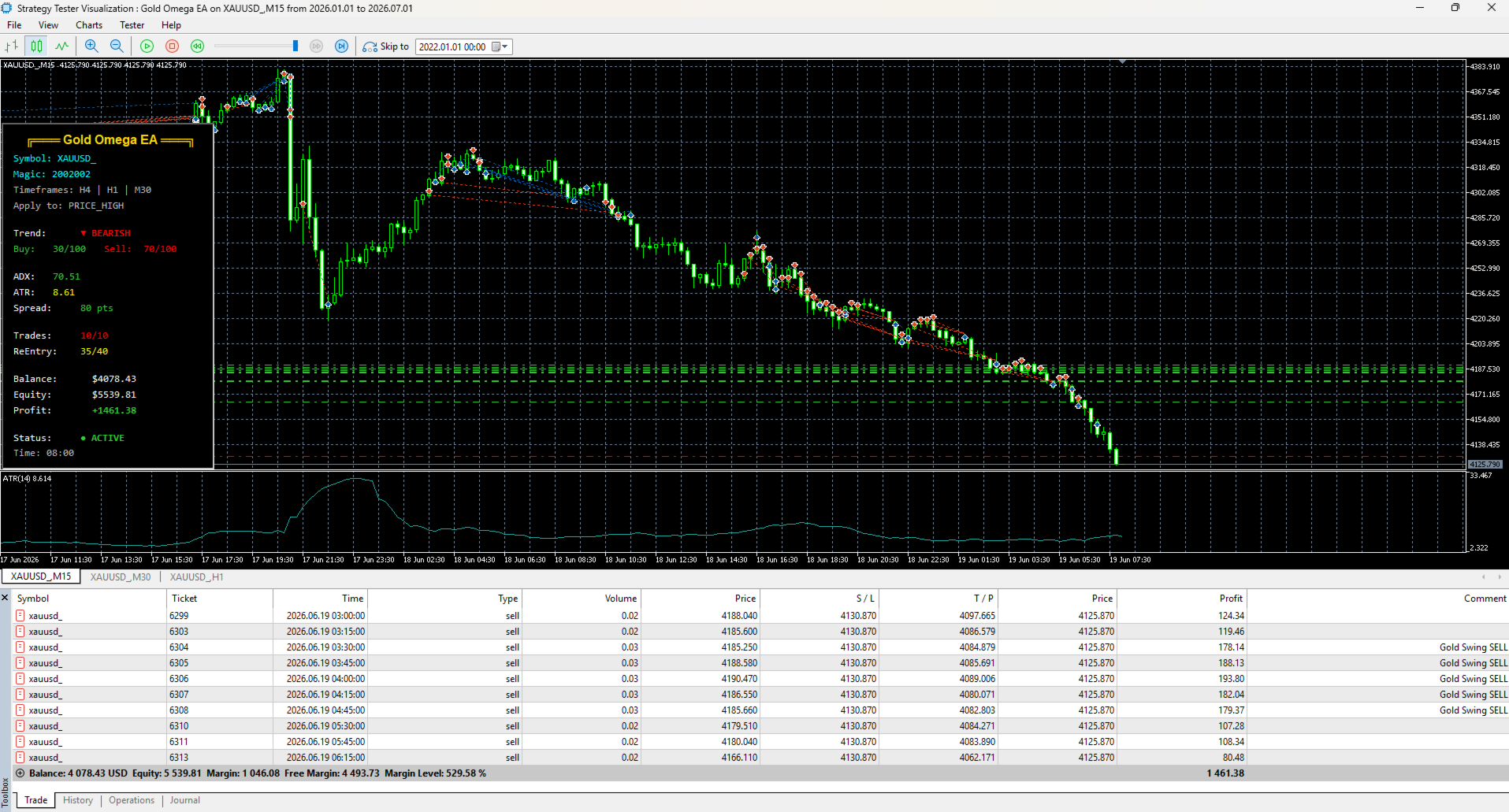Open the Operations tab in Toolbox

coord(132,800)
